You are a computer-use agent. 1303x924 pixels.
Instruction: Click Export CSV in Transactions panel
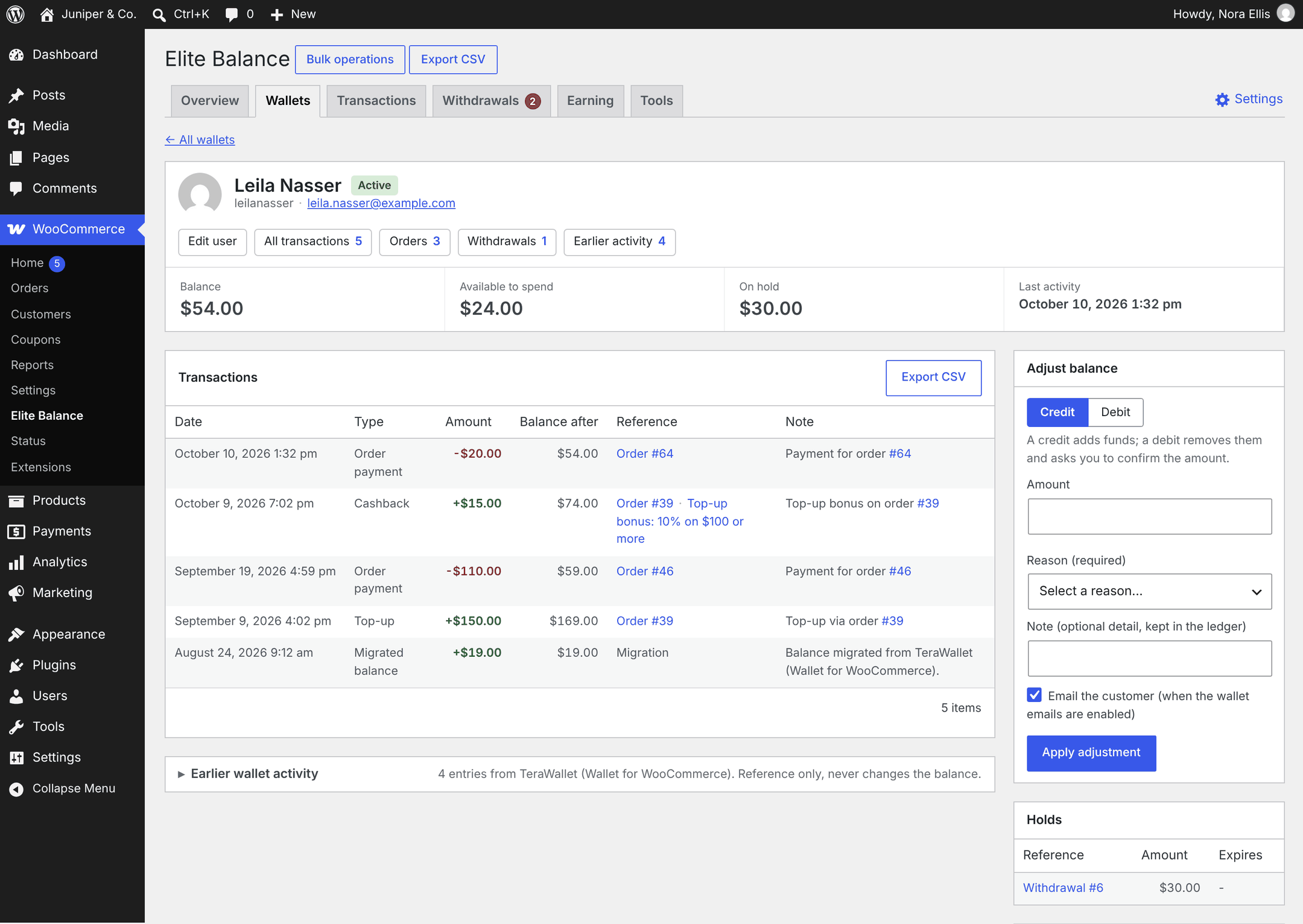click(933, 378)
